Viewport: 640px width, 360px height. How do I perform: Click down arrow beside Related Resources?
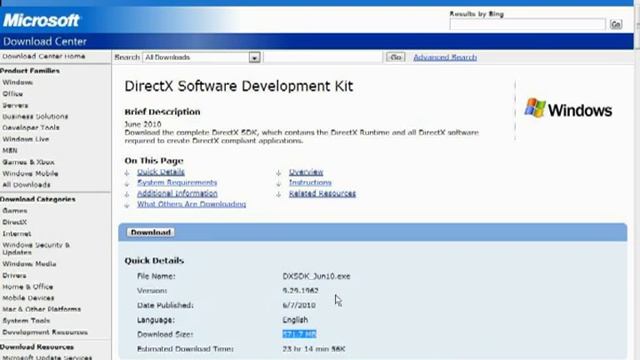point(279,194)
